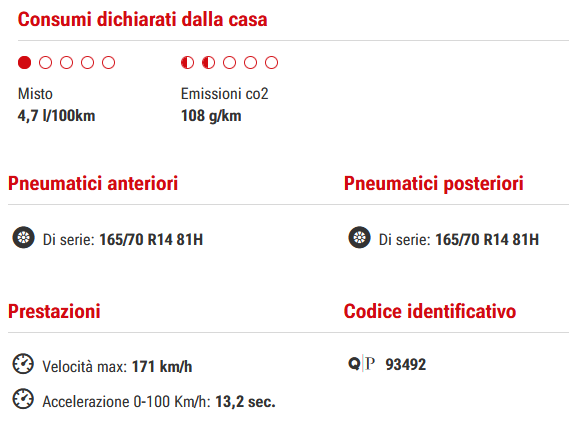This screenshot has width=569, height=430.
Task: Click the Pneumatici anteriori heading
Action: click(93, 183)
